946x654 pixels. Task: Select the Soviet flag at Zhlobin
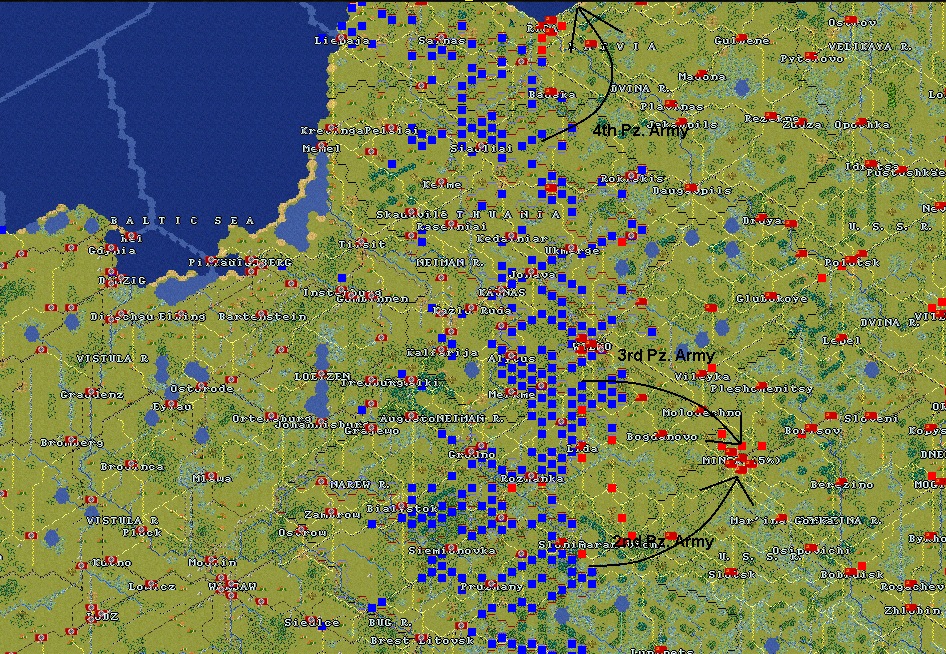911,608
